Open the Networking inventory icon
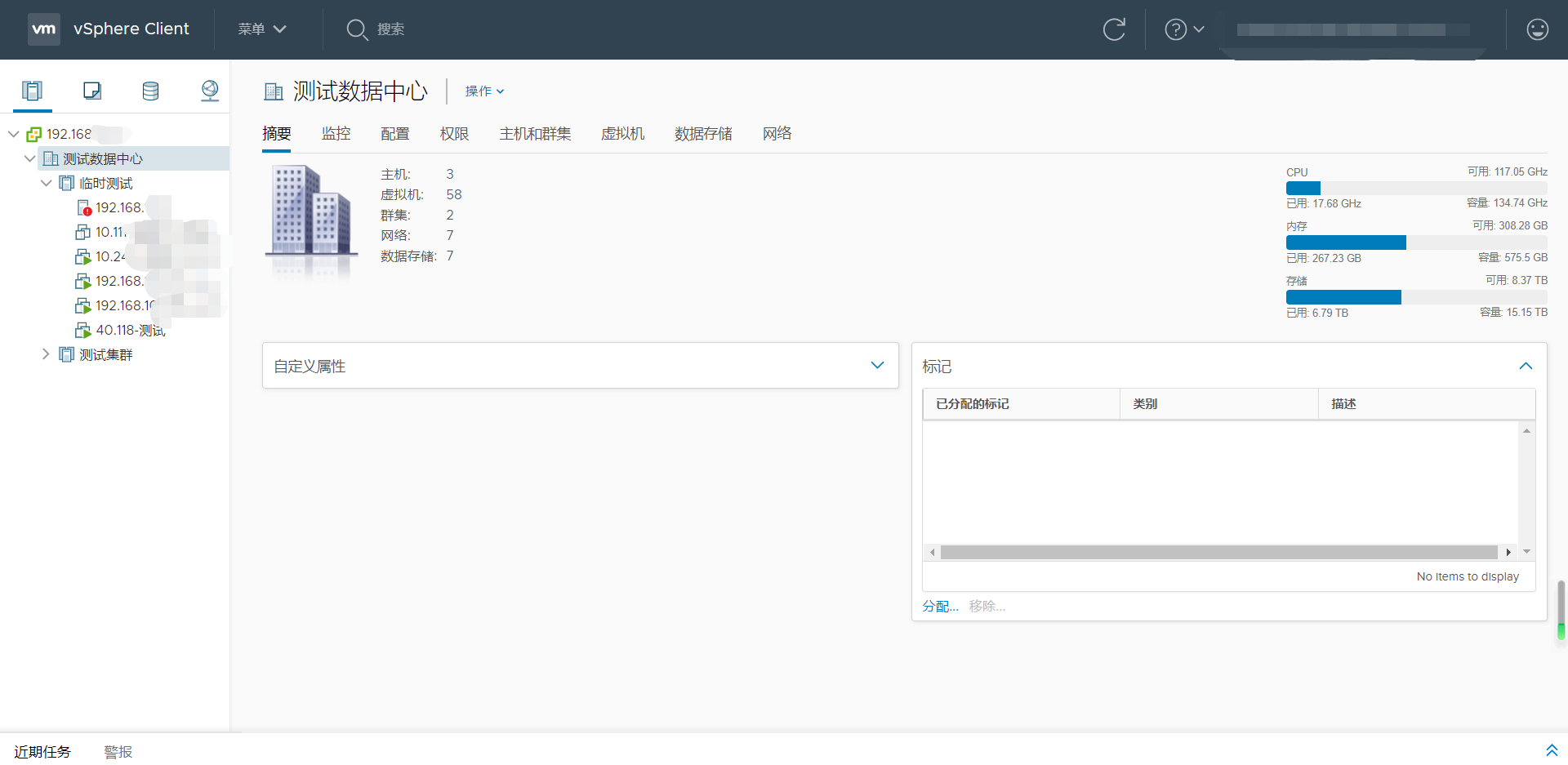The width and height of the screenshot is (1568, 765). tap(210, 91)
